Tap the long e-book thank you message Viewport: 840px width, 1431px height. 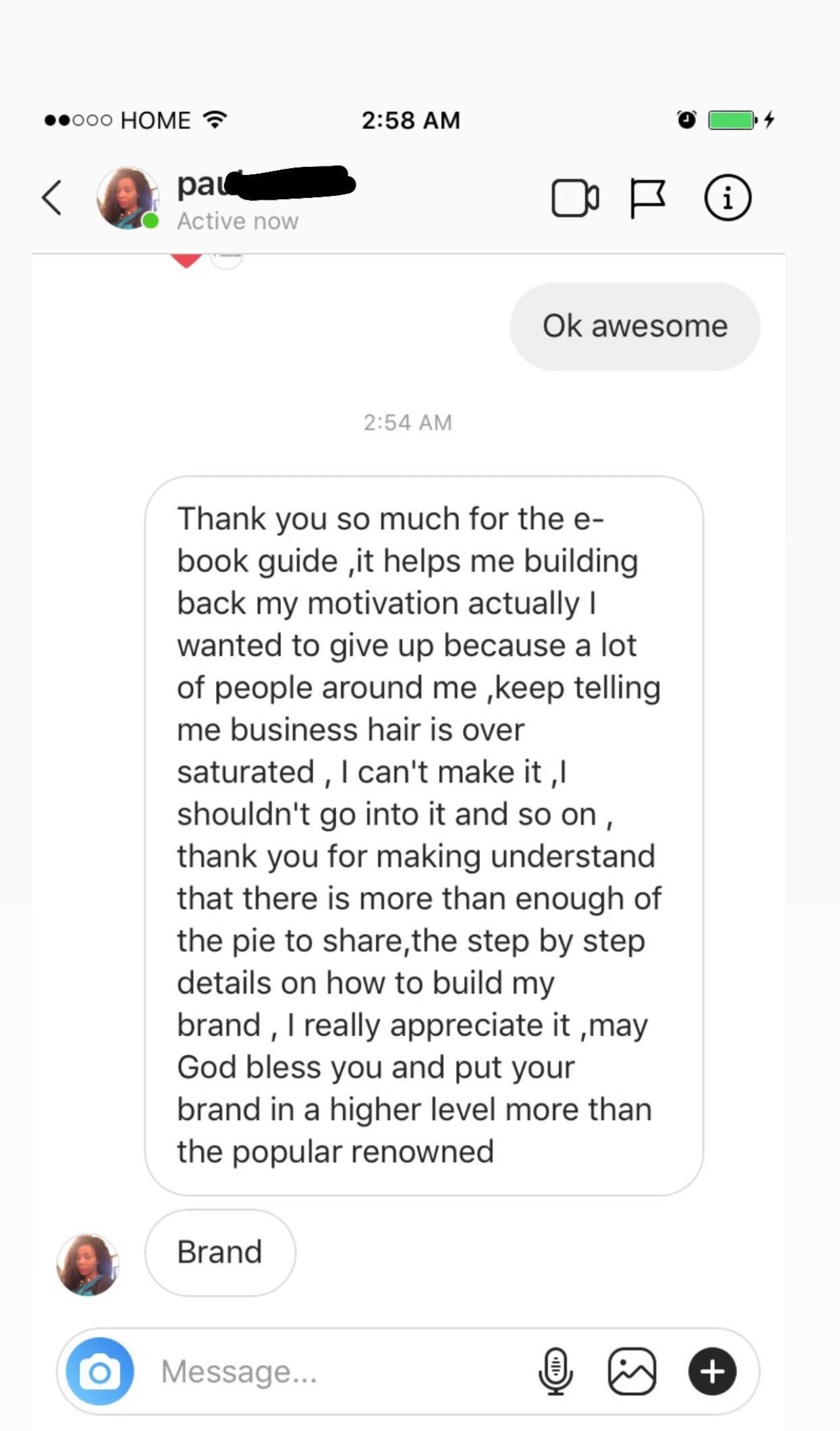pyautogui.click(x=424, y=835)
